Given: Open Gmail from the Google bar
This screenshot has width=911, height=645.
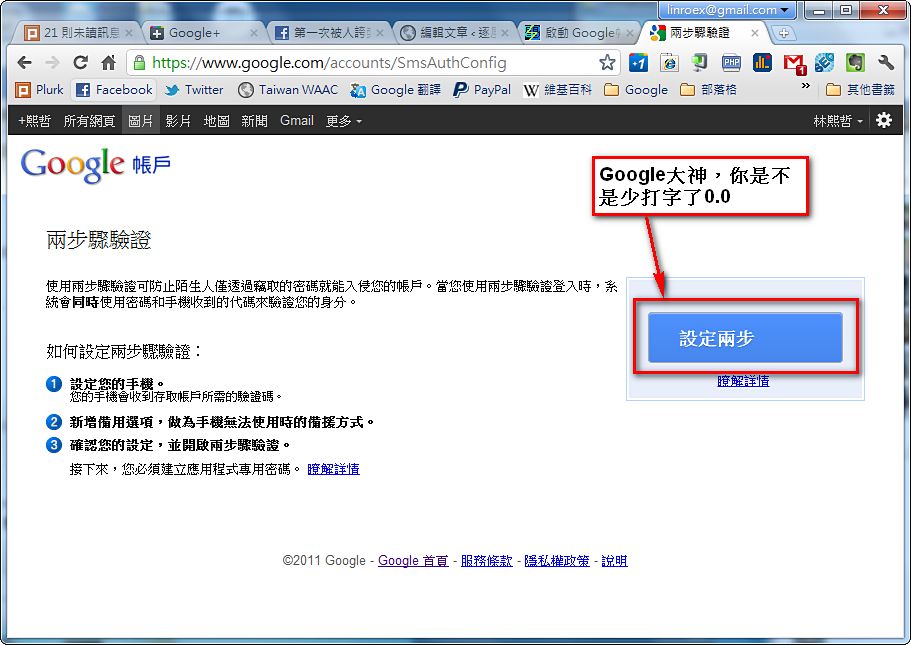Looking at the screenshot, I should pos(297,121).
